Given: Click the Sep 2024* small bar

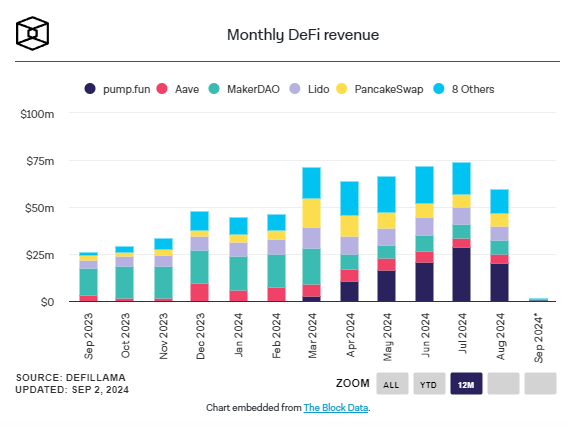Looking at the screenshot, I should 538,300.
